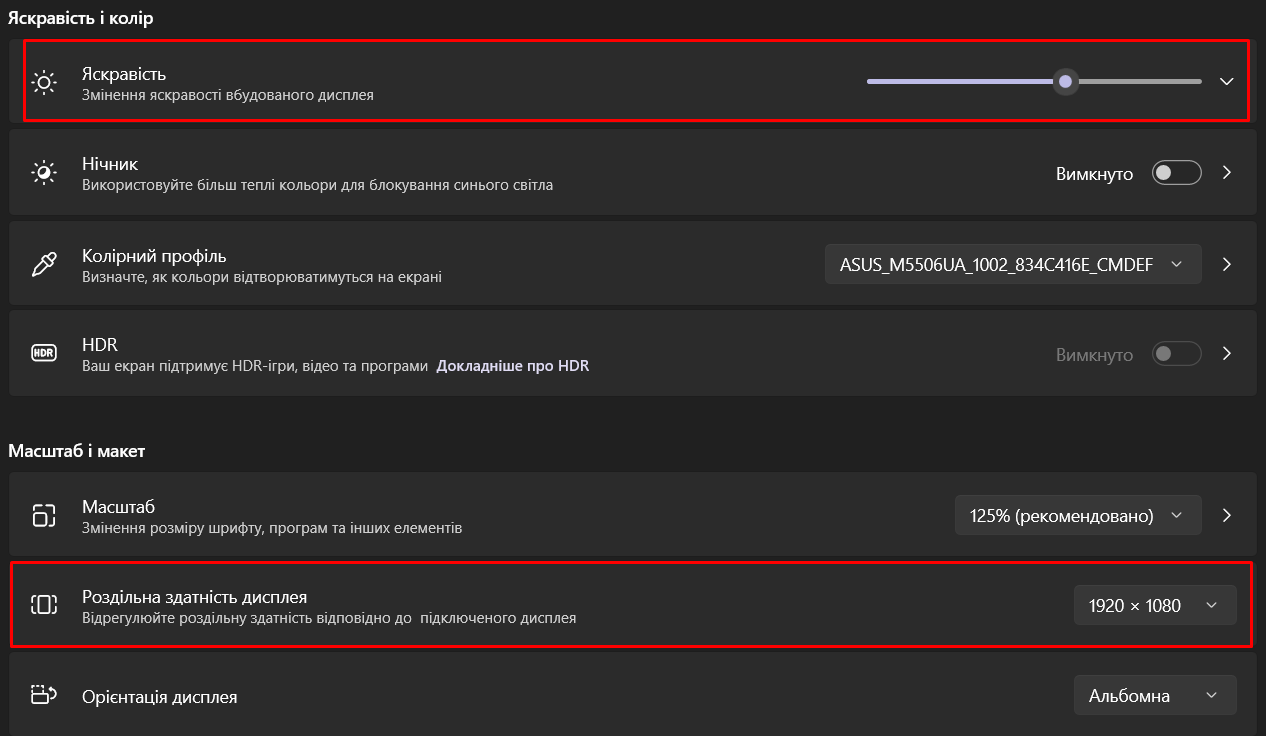Toggle the HDR switch
The image size is (1266, 736).
coord(1176,354)
